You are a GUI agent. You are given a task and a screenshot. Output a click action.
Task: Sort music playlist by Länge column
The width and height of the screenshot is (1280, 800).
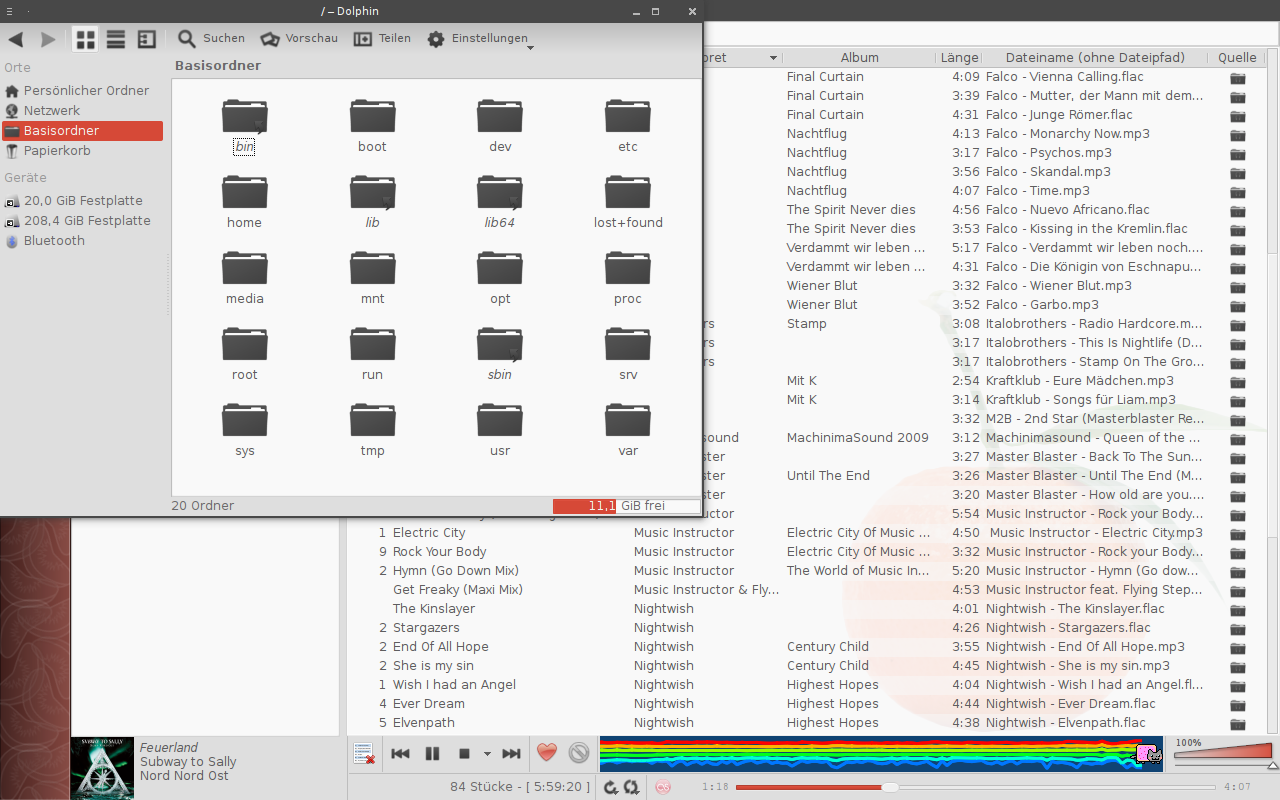pos(959,58)
